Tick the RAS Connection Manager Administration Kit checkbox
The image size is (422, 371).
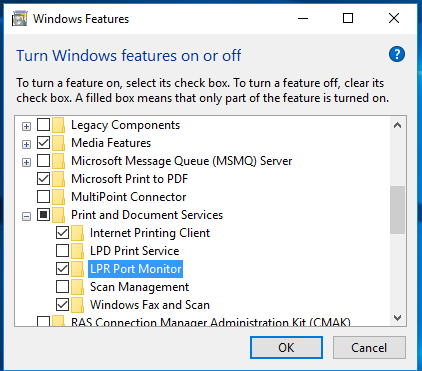[x=43, y=321]
